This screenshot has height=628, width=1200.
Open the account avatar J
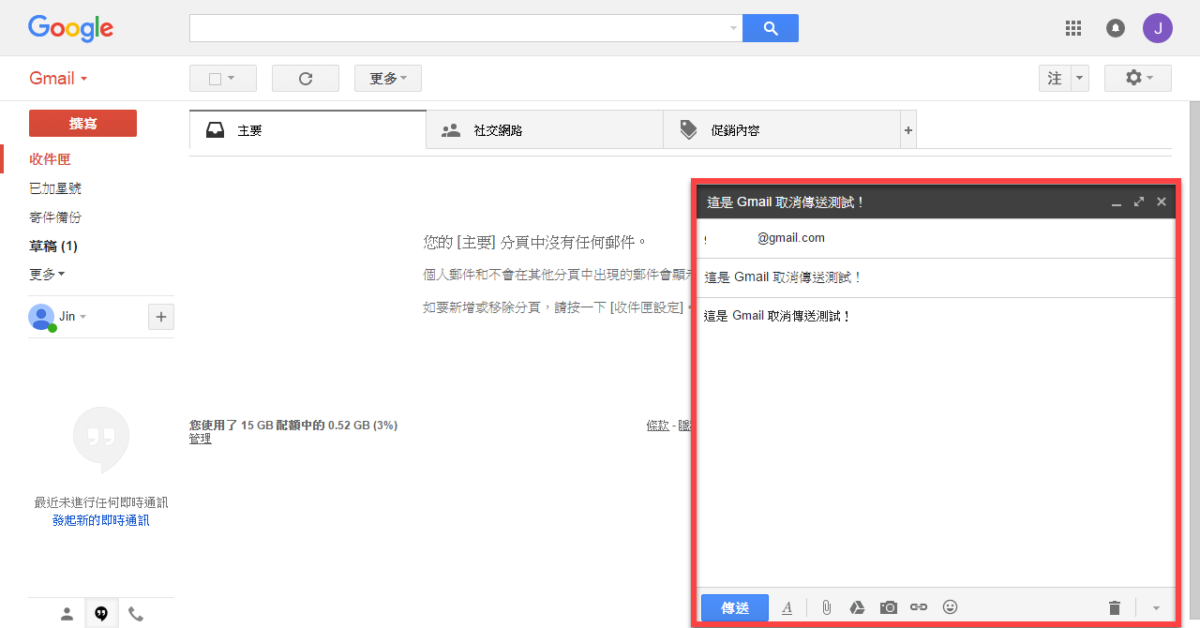tap(1158, 28)
